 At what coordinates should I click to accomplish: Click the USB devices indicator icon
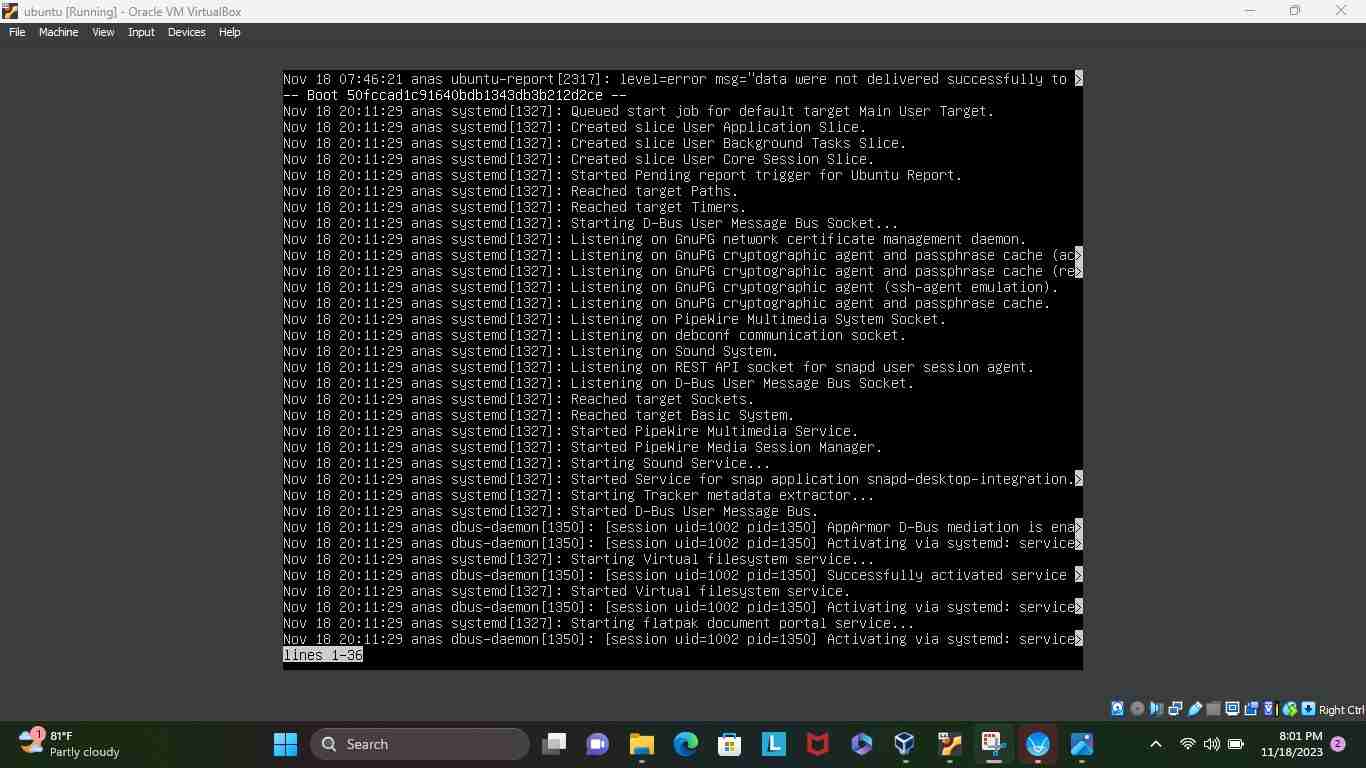coord(1194,709)
